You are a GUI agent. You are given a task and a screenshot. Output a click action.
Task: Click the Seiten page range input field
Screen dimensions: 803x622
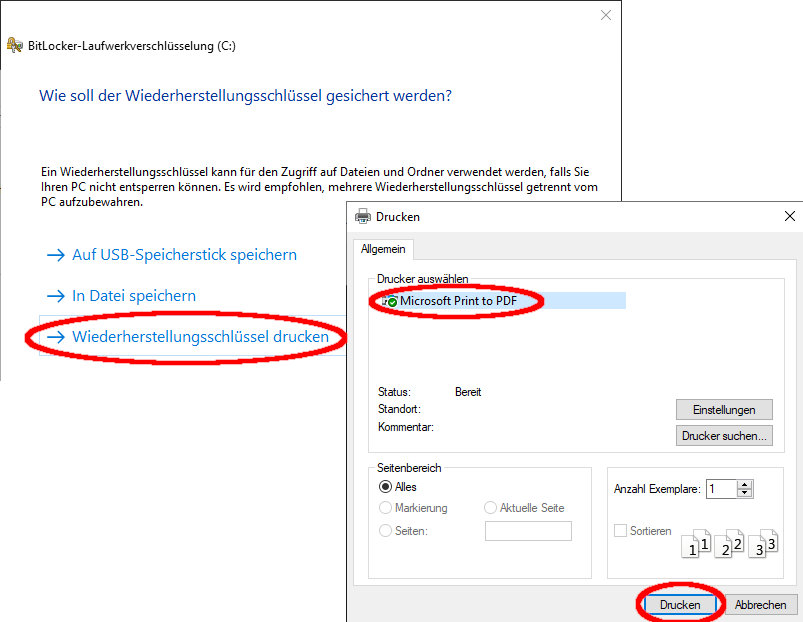click(x=528, y=531)
